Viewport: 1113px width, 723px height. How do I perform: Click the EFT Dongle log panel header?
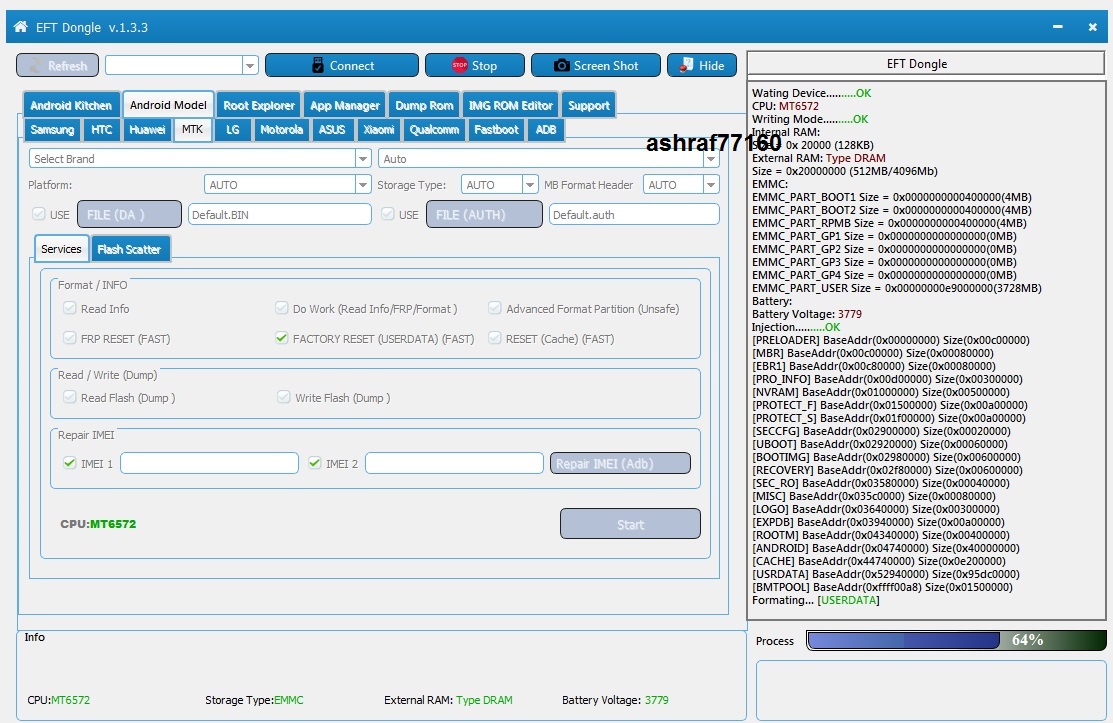[x=926, y=64]
